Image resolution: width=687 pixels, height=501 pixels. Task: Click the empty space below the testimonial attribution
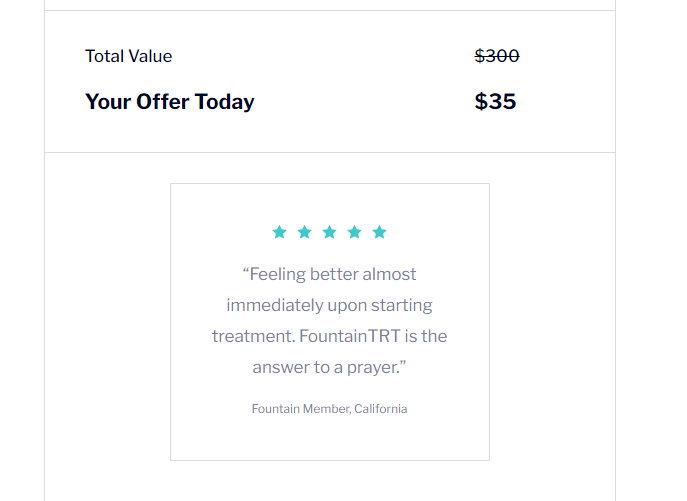(329, 438)
